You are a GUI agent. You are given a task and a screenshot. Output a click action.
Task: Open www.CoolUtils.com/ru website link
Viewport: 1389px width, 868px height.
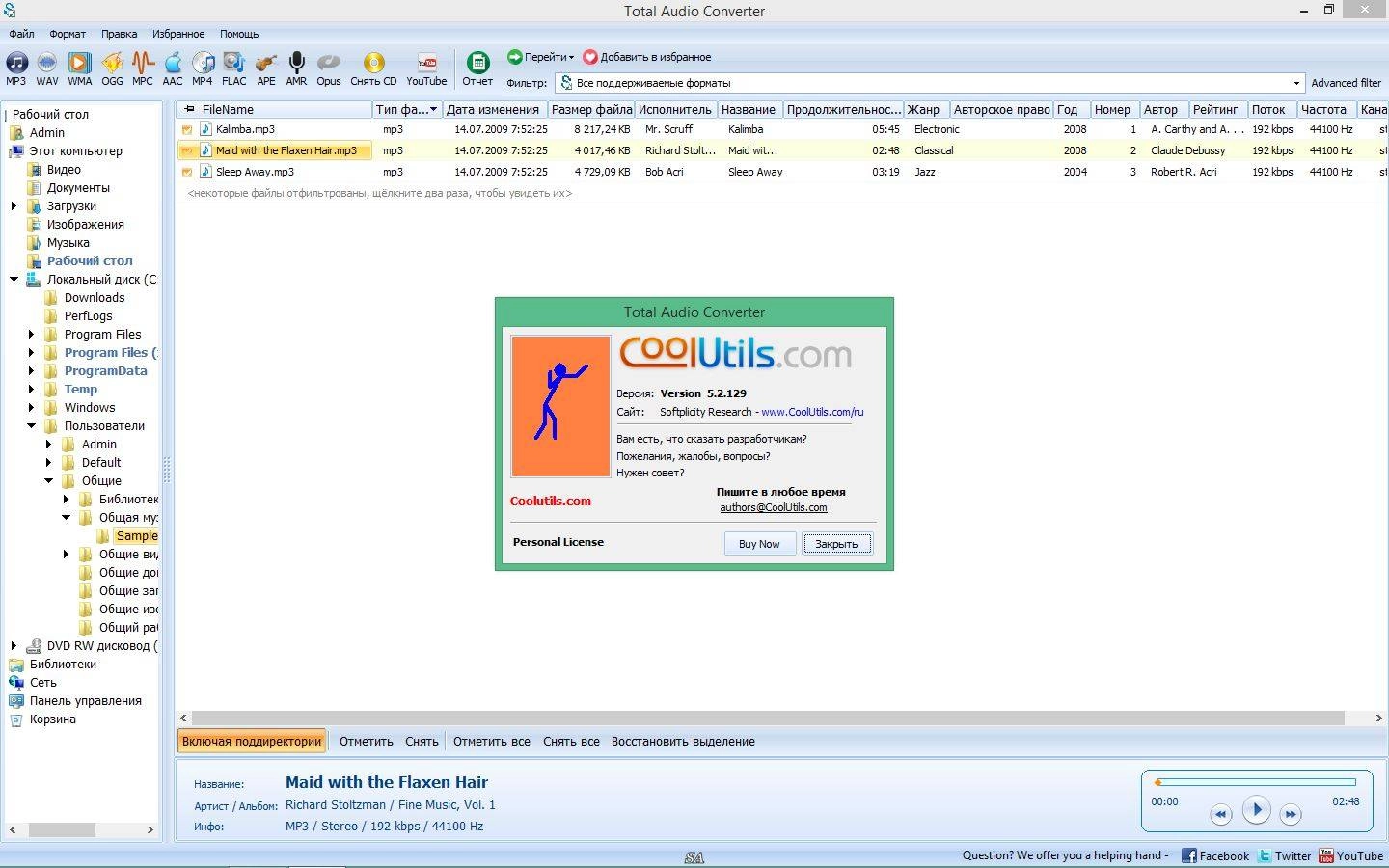click(812, 412)
